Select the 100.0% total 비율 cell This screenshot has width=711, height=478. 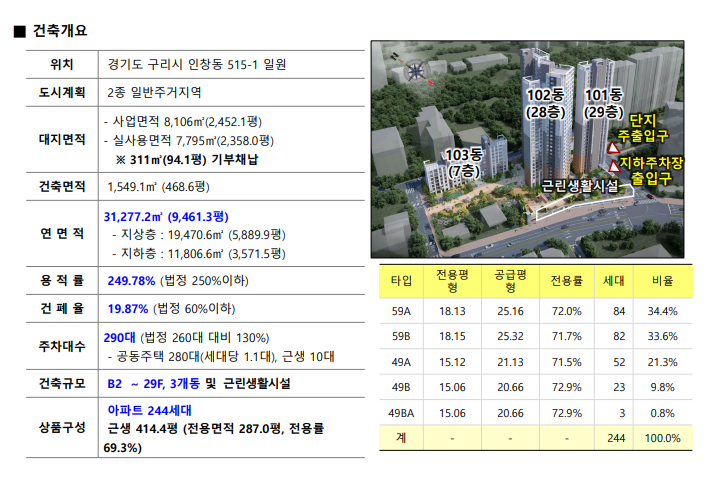click(x=662, y=438)
